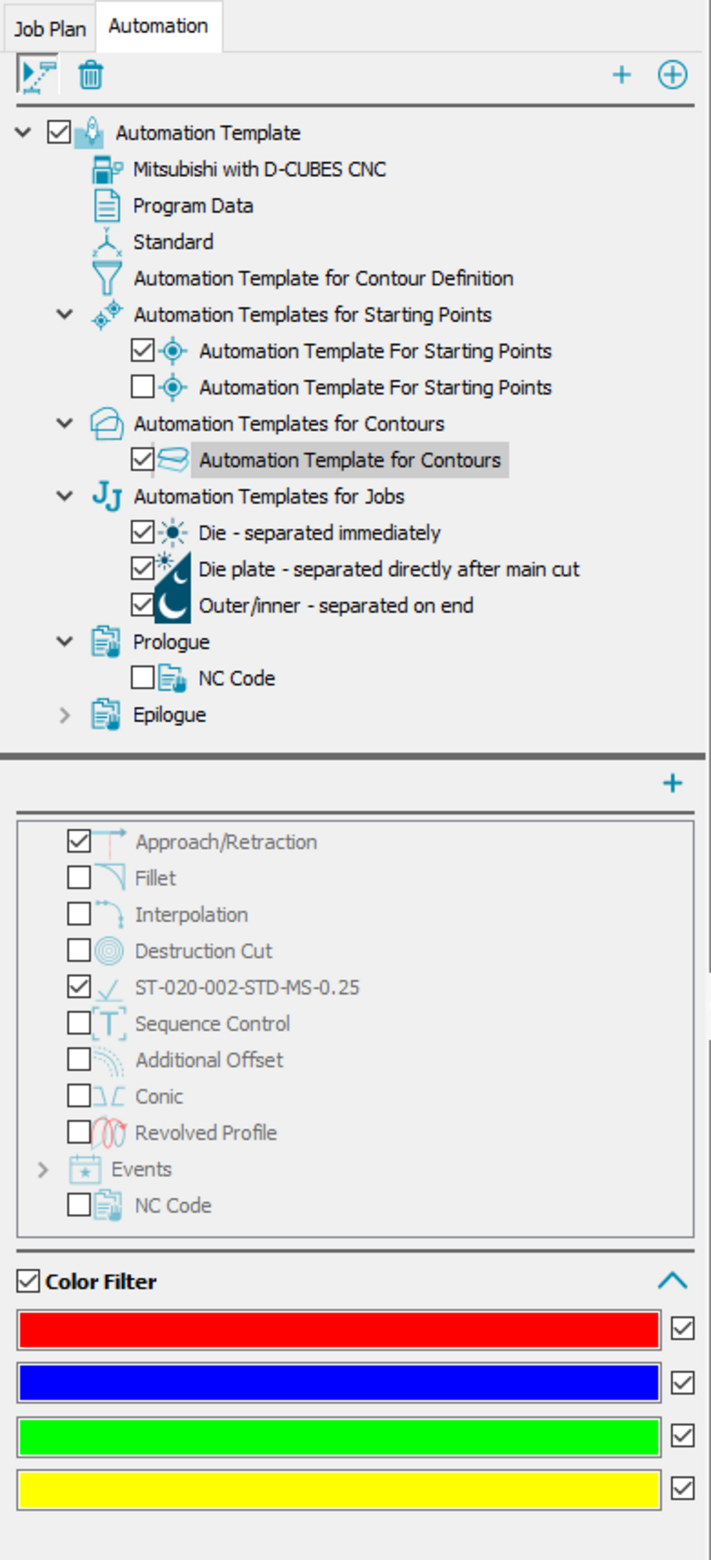Select the Automation tab
Screen dimensions: 711x1560
(x=158, y=26)
